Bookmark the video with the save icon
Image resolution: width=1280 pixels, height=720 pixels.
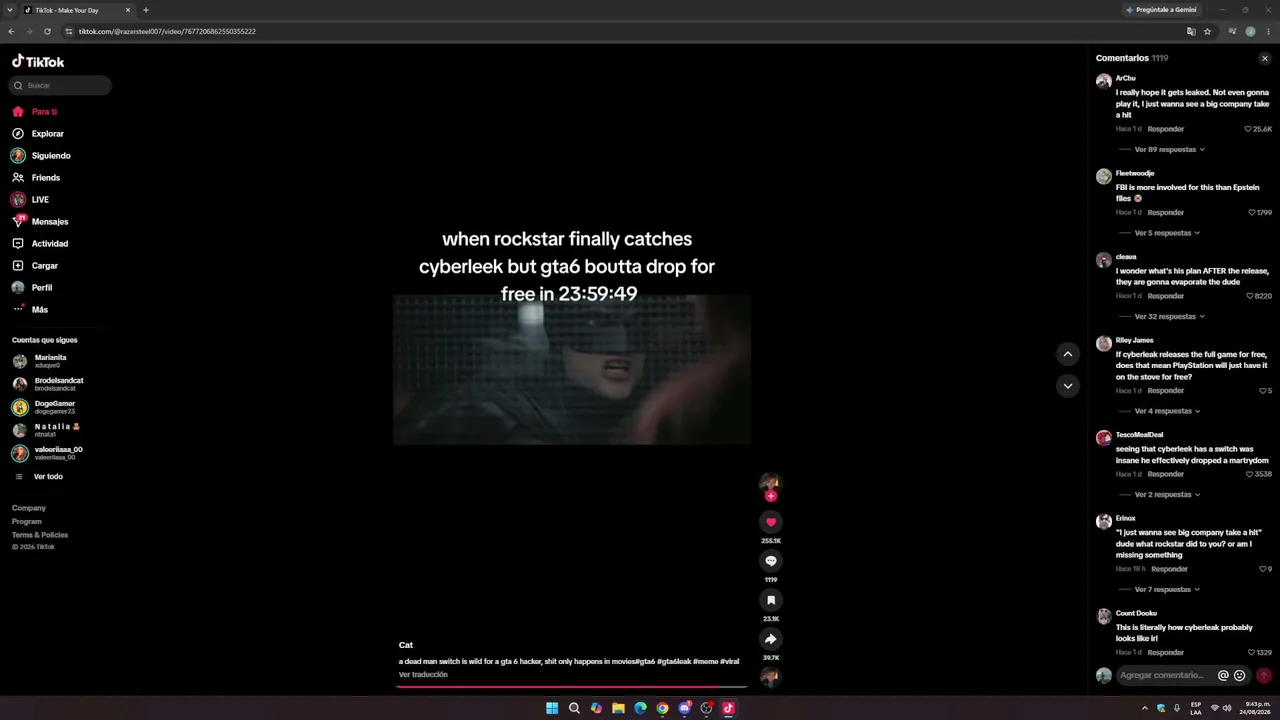coord(771,600)
